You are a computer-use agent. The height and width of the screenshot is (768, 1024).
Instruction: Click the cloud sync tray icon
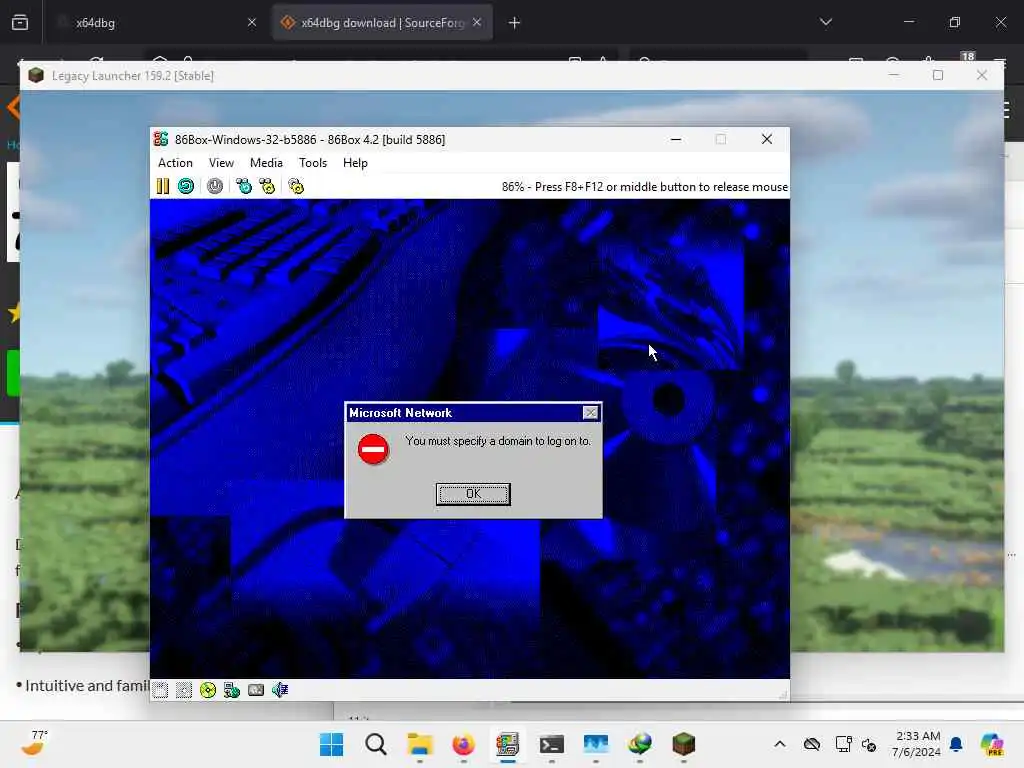812,744
